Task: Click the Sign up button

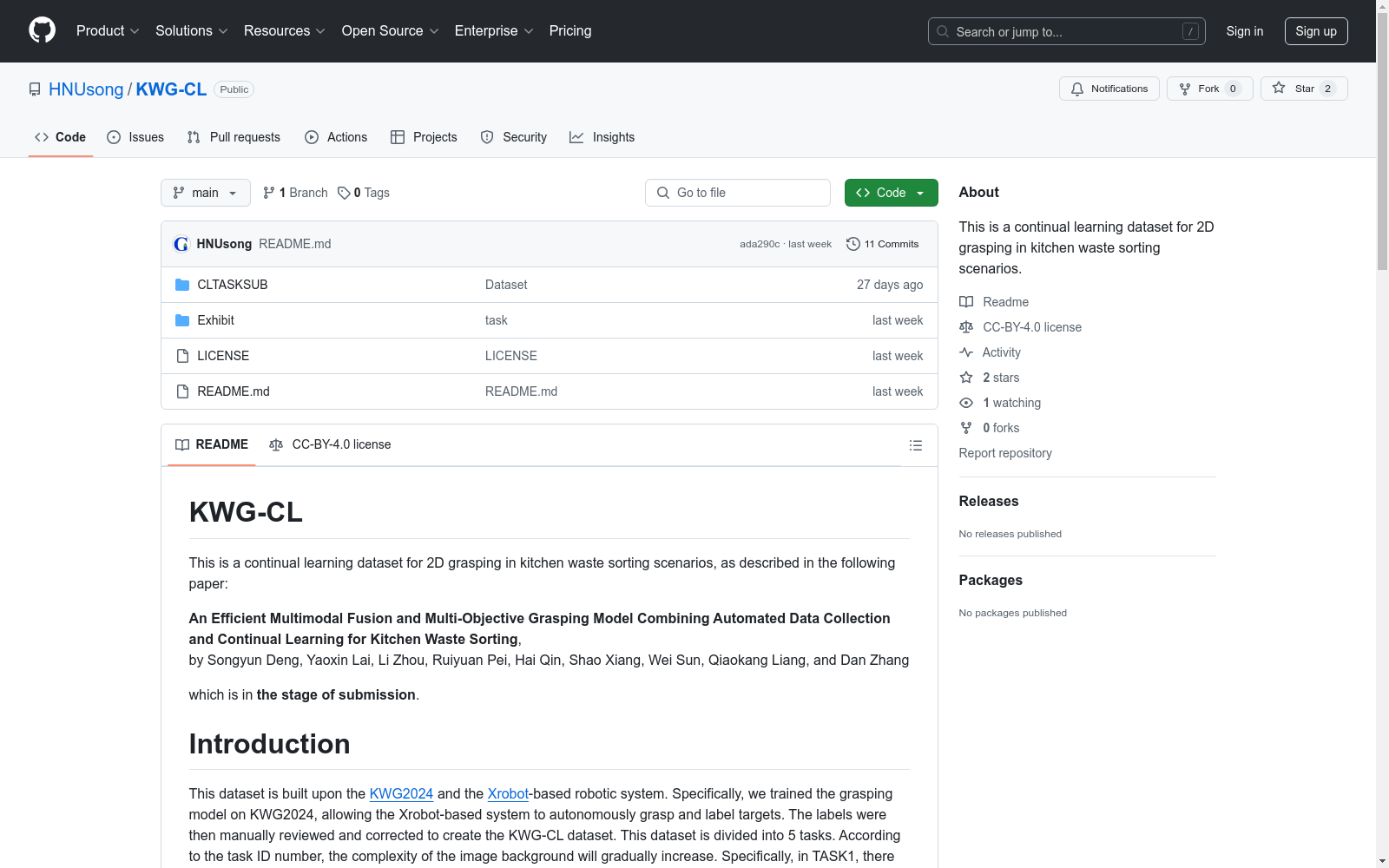Action: (1316, 31)
